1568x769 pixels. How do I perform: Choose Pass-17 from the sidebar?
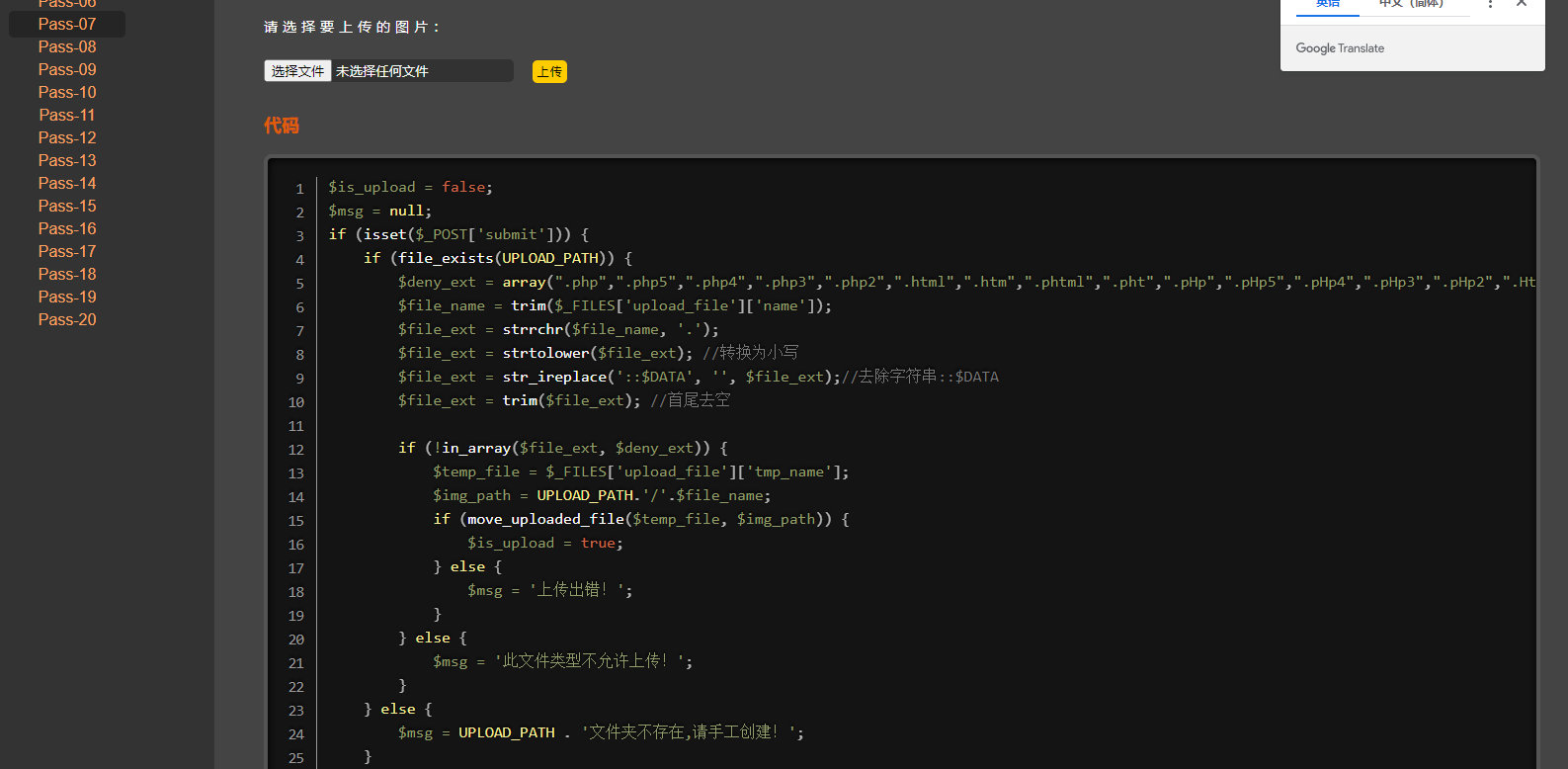pyautogui.click(x=67, y=251)
